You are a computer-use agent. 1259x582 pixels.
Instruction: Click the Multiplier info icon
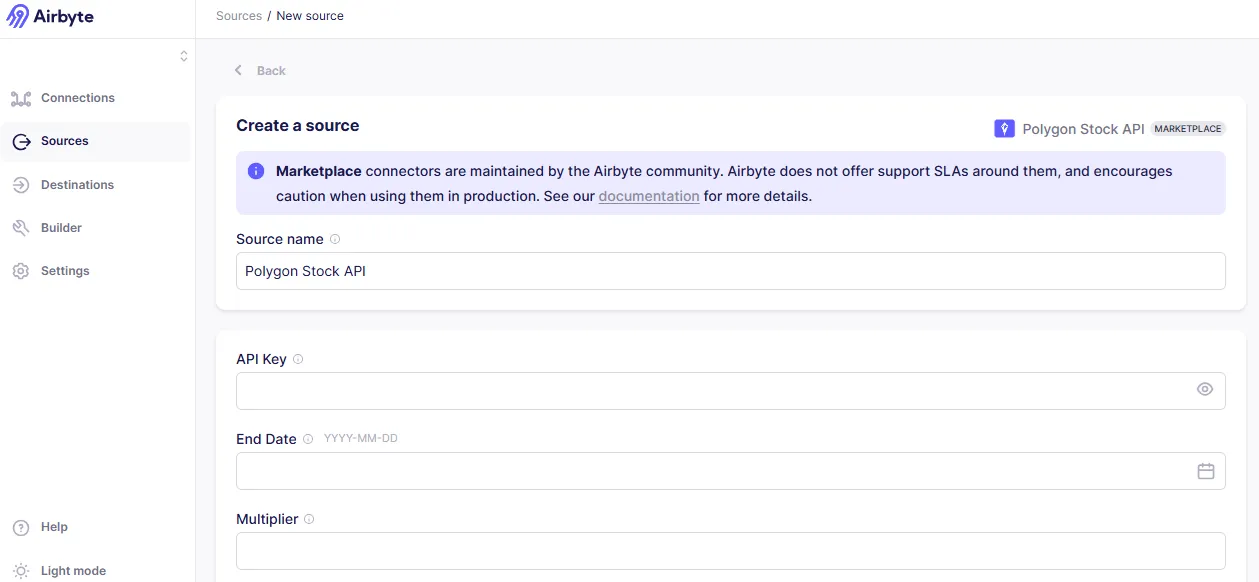[309, 519]
